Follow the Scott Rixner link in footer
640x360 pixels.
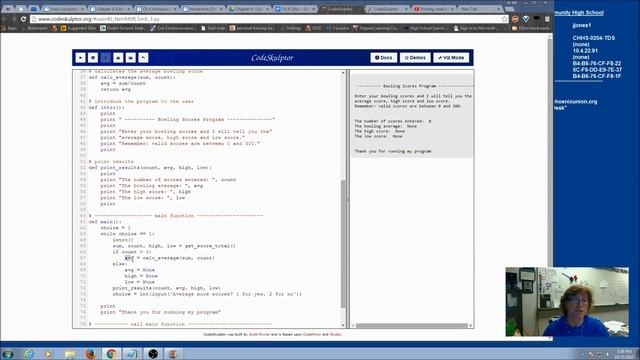point(259,334)
